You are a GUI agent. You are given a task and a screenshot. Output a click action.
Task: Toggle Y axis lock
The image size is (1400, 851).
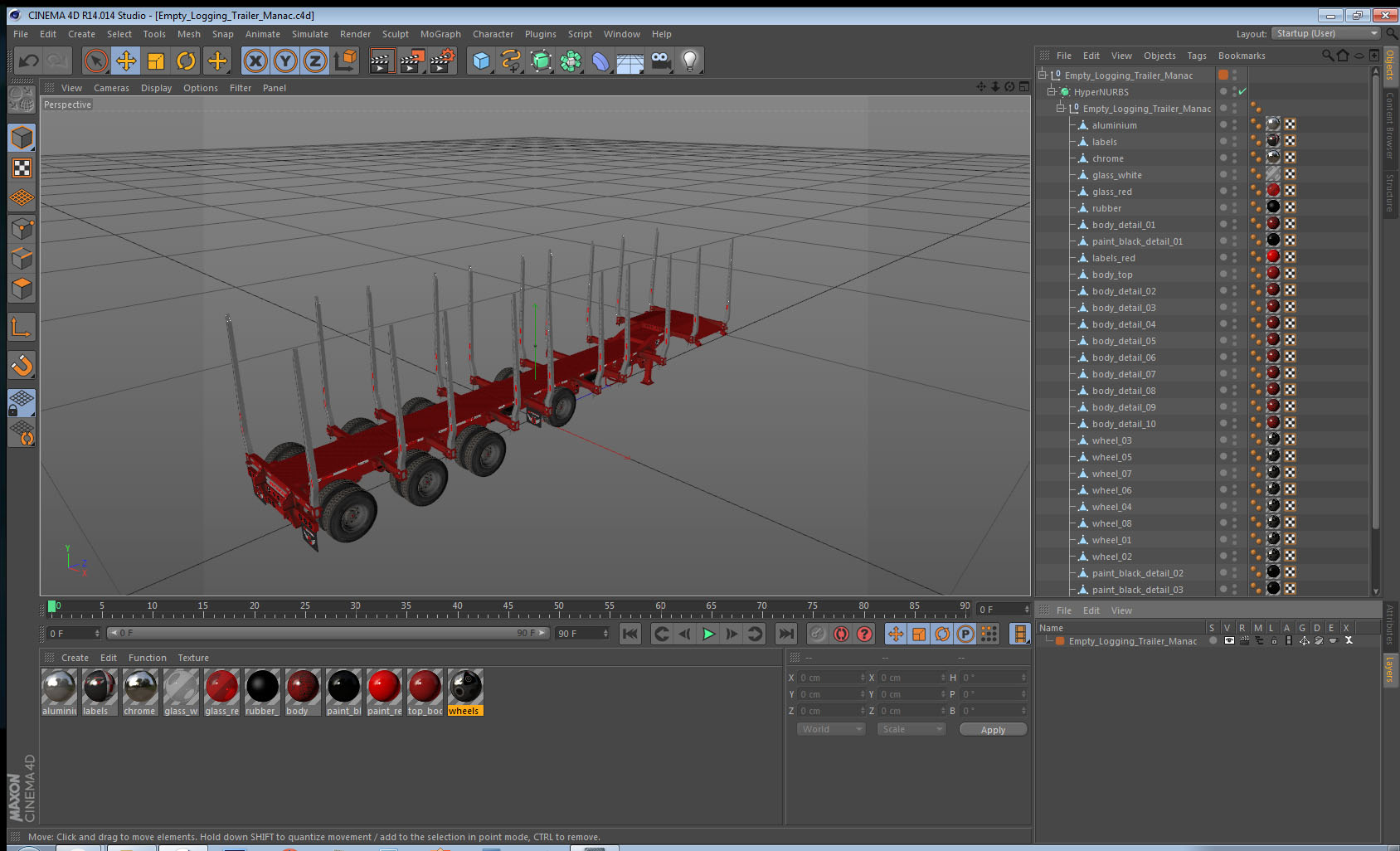285,61
